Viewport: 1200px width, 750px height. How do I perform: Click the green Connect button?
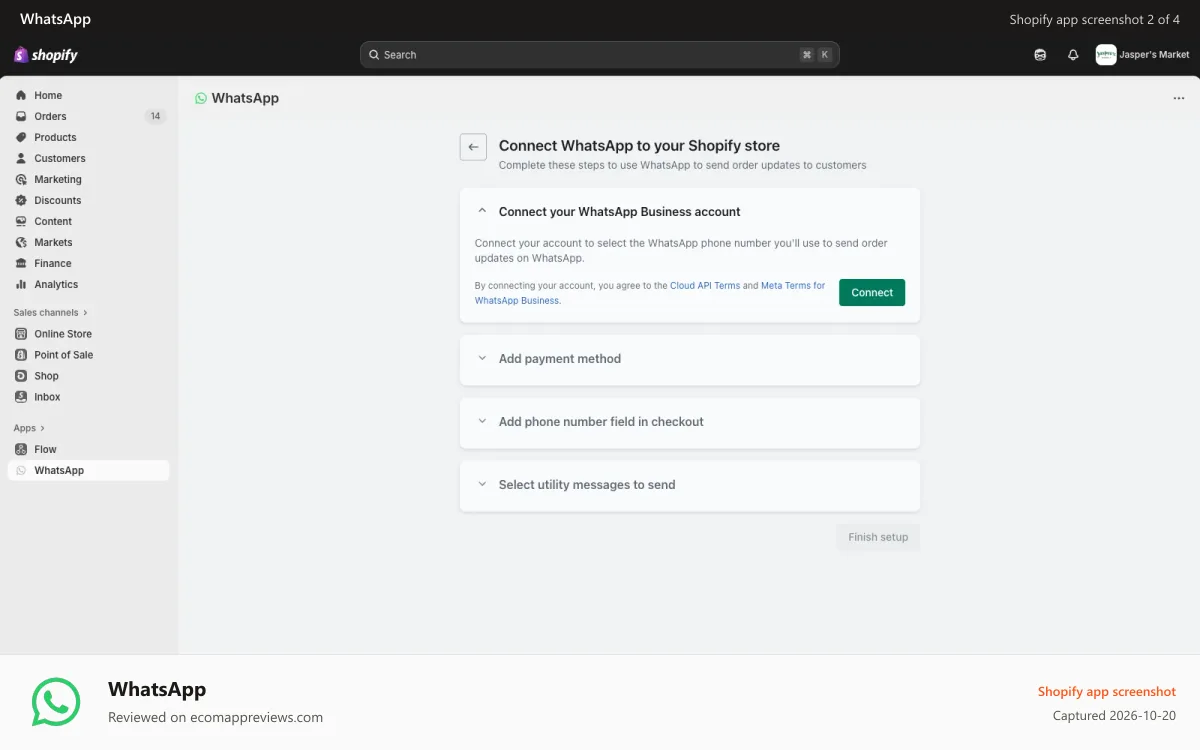coord(872,292)
